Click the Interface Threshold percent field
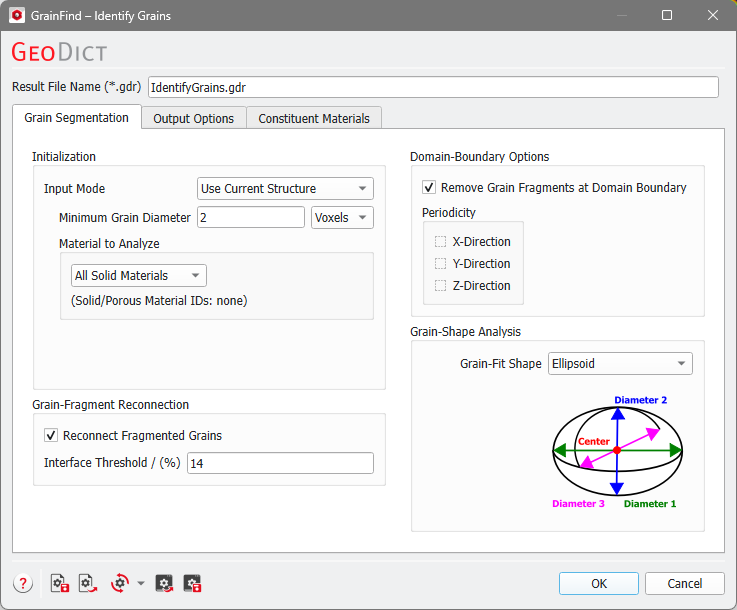 [x=281, y=463]
